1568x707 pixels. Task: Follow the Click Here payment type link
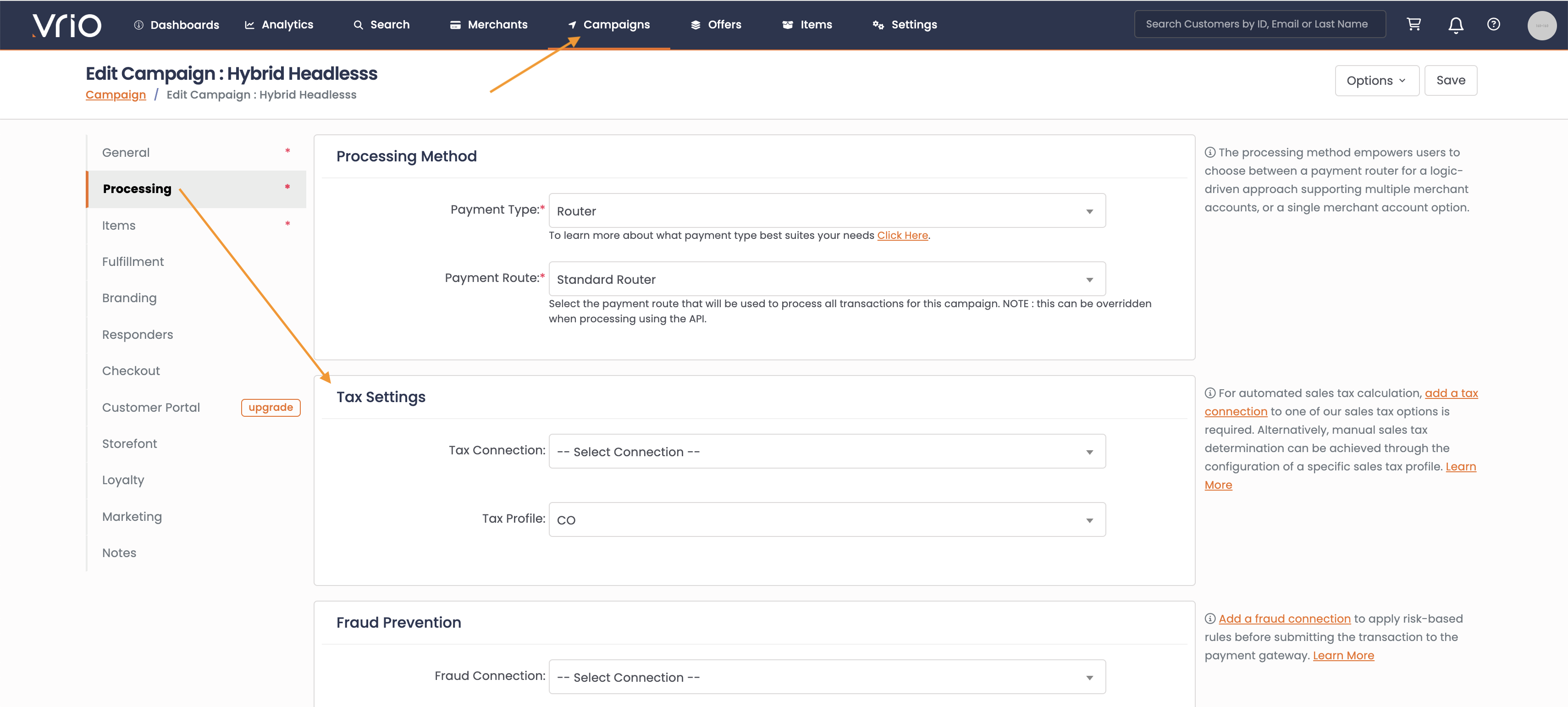pyautogui.click(x=902, y=236)
